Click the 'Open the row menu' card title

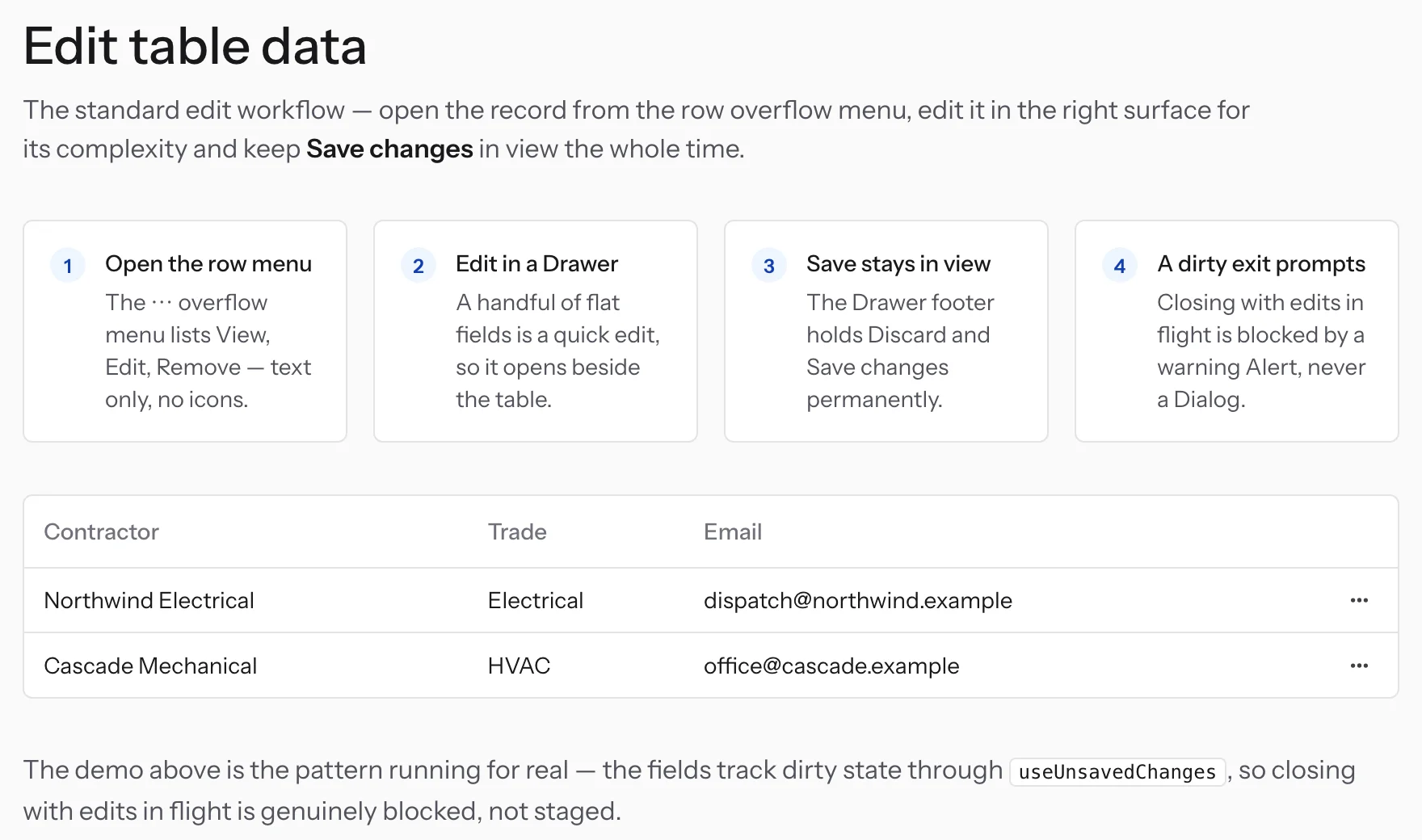[208, 264]
